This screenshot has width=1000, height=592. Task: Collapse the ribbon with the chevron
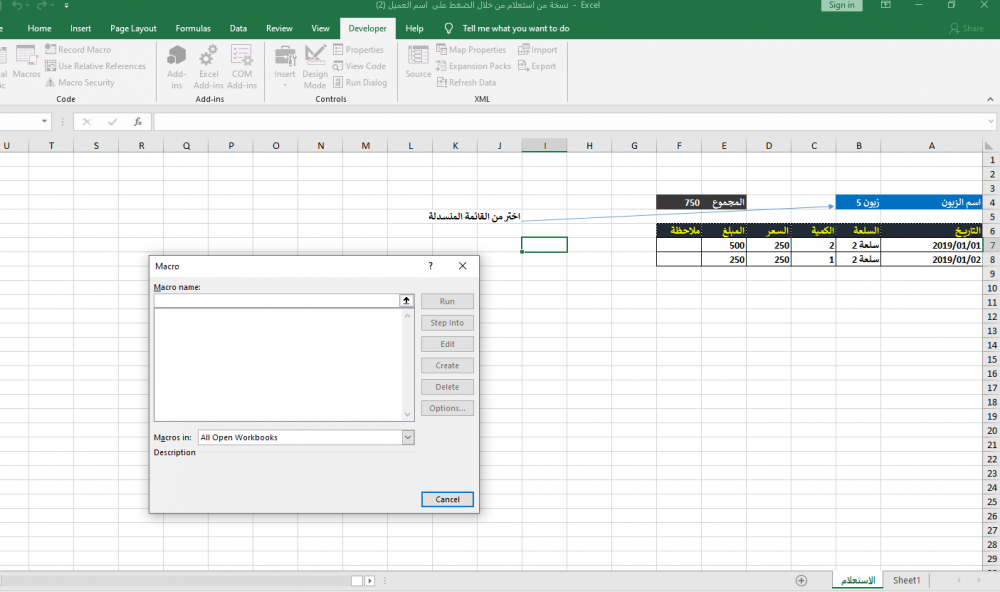click(990, 99)
